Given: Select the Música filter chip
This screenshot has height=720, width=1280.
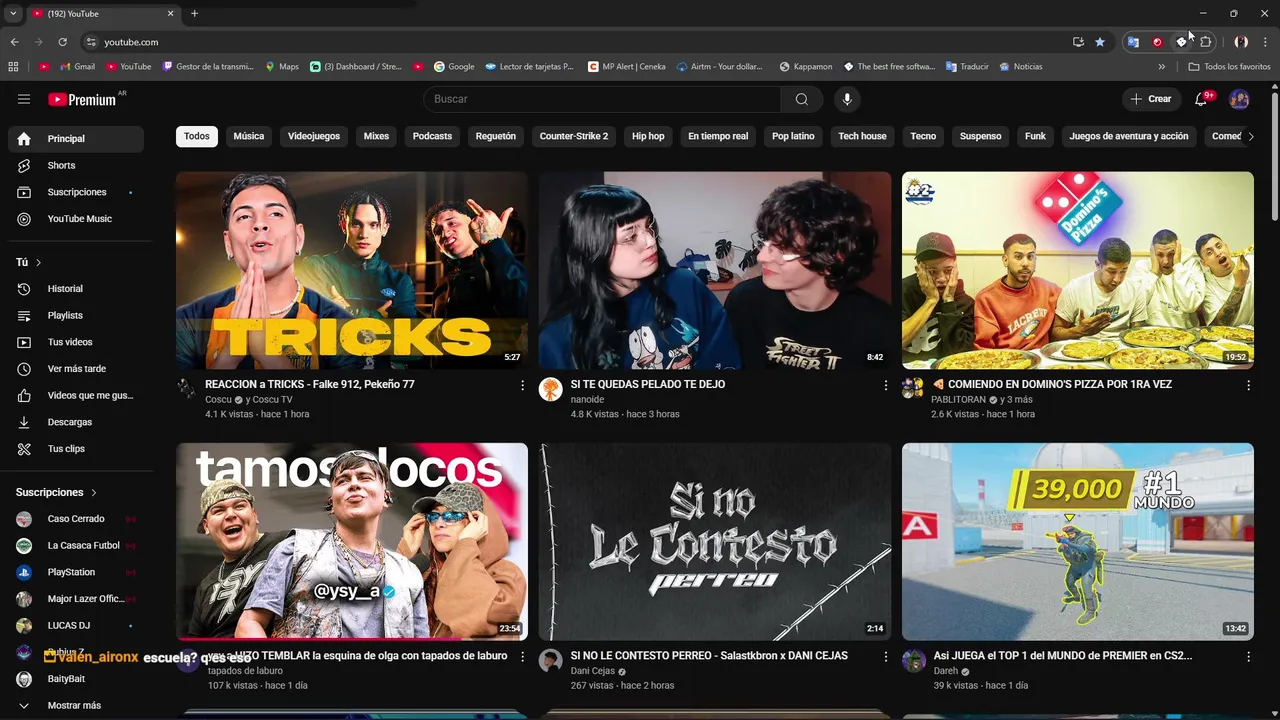Looking at the screenshot, I should (249, 136).
